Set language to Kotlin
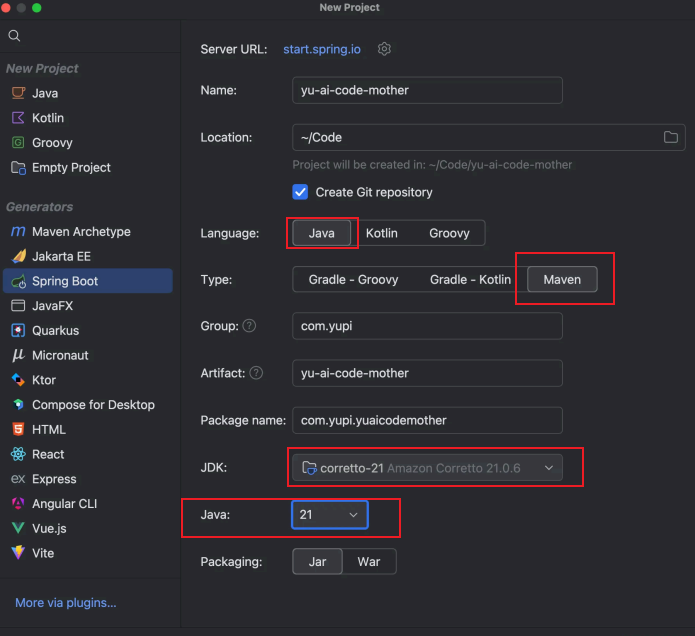The height and width of the screenshot is (636, 695). tap(382, 233)
